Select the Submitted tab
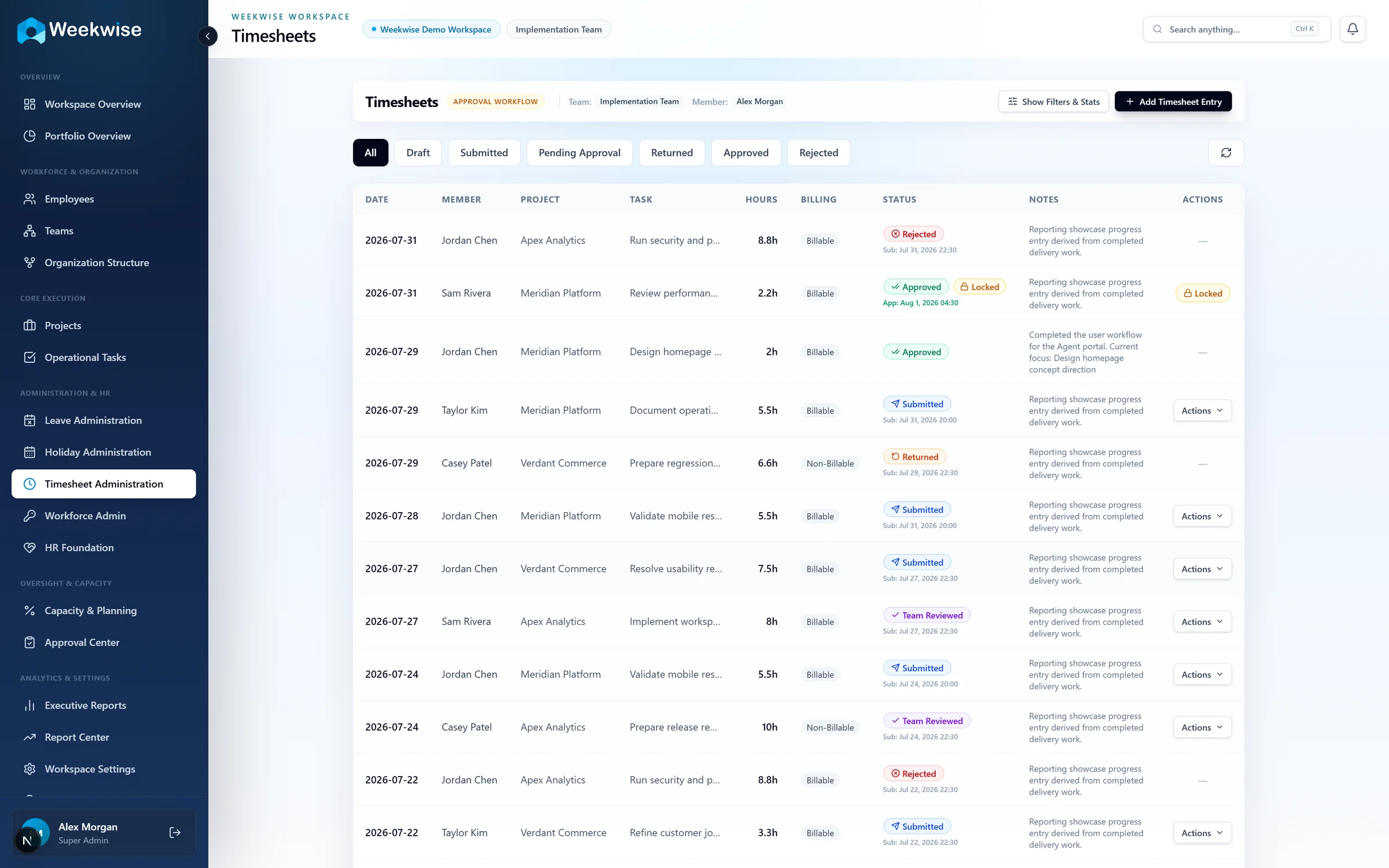This screenshot has width=1389, height=868. tap(484, 153)
